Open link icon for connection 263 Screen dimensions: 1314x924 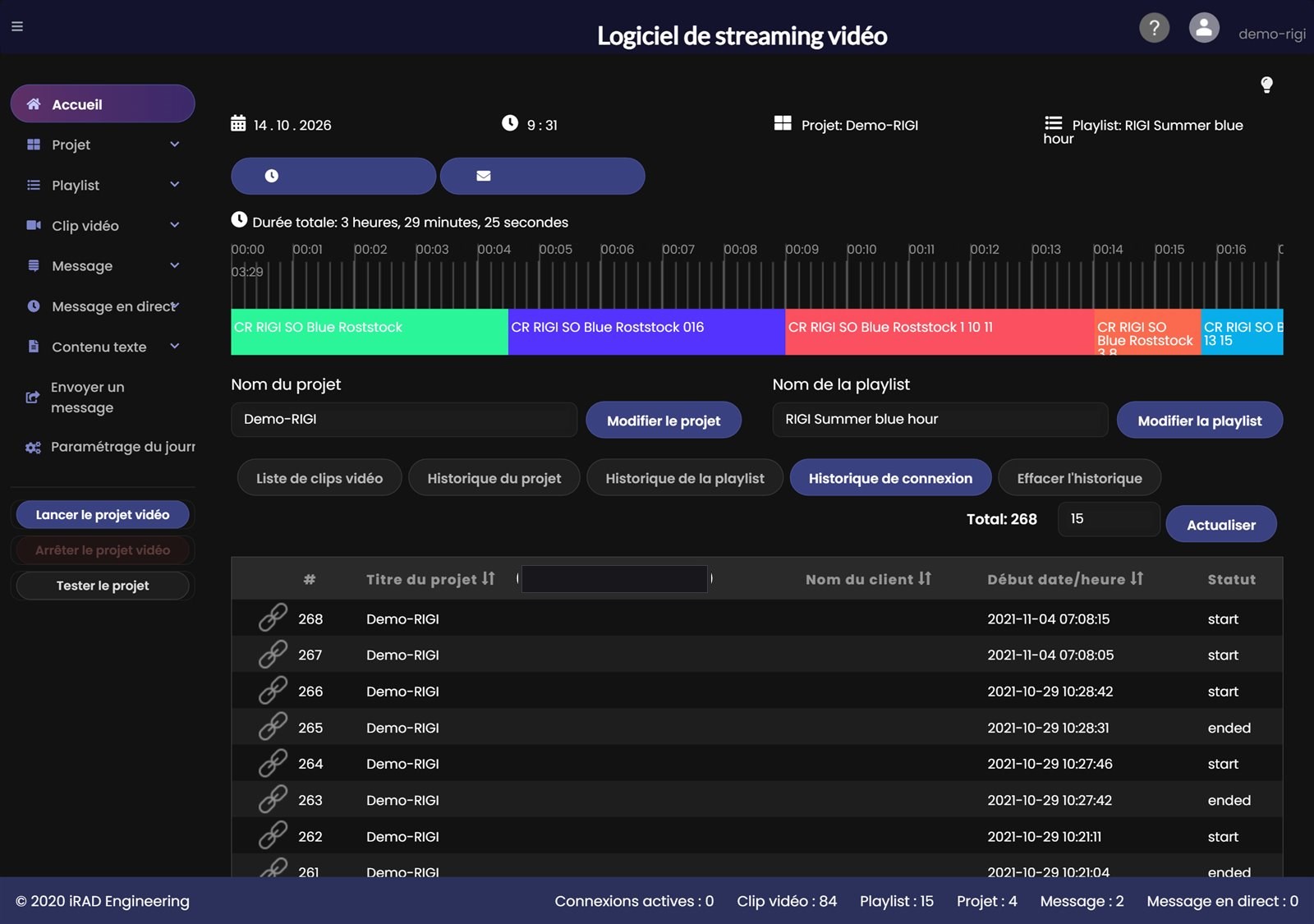tap(273, 799)
